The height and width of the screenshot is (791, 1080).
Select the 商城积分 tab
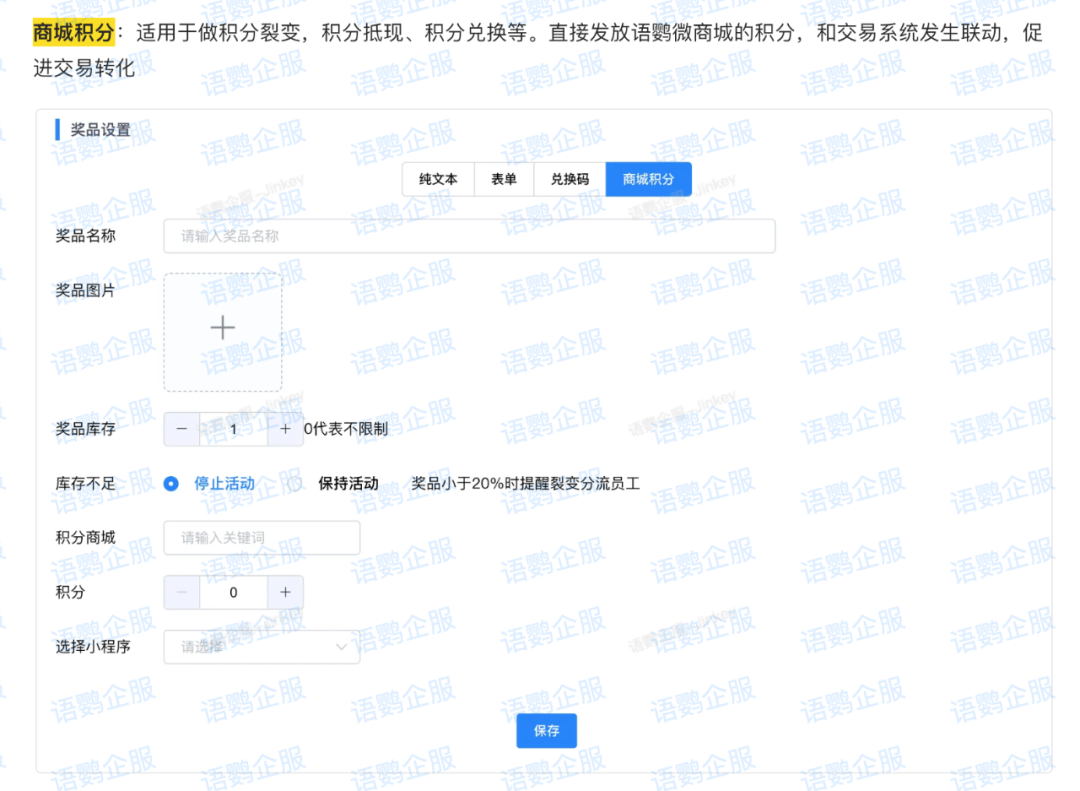click(x=648, y=179)
